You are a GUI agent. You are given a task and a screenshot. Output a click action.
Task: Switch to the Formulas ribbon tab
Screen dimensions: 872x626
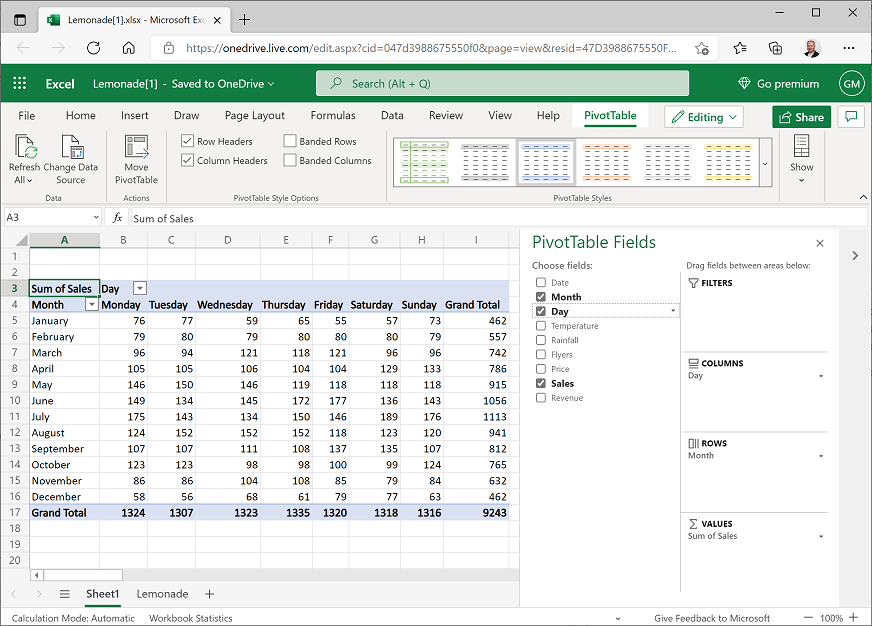333,116
